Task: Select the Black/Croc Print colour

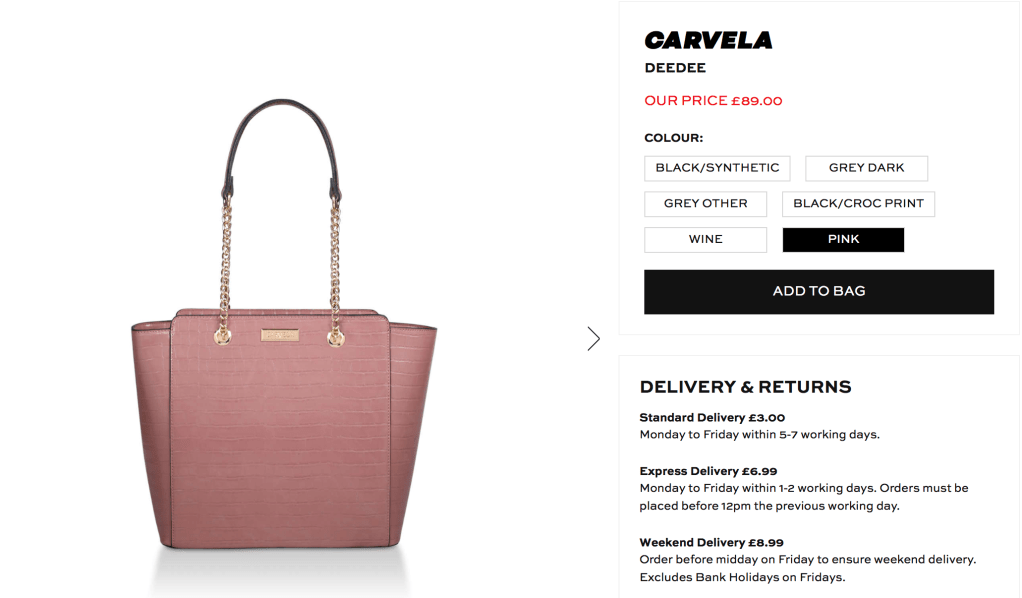Action: click(x=858, y=204)
